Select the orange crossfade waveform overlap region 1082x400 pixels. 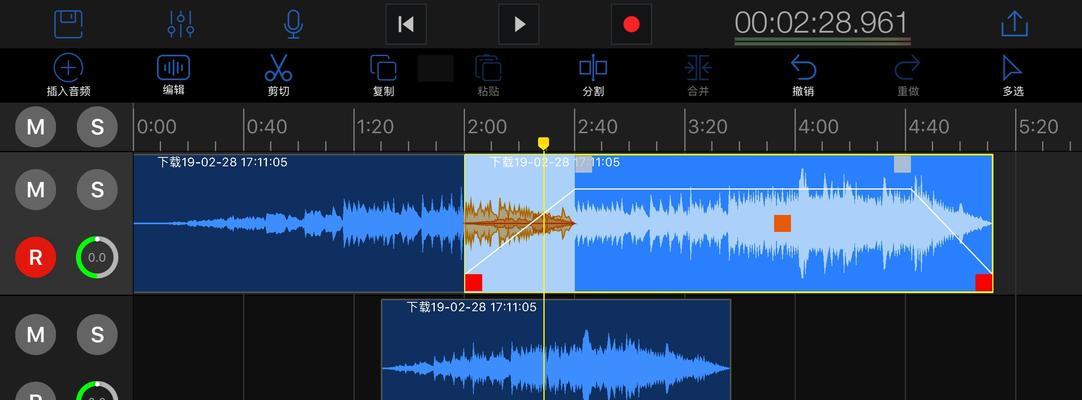(x=520, y=223)
